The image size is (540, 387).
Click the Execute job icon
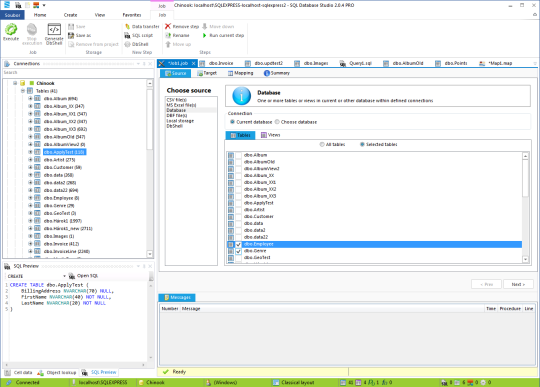coord(11,30)
